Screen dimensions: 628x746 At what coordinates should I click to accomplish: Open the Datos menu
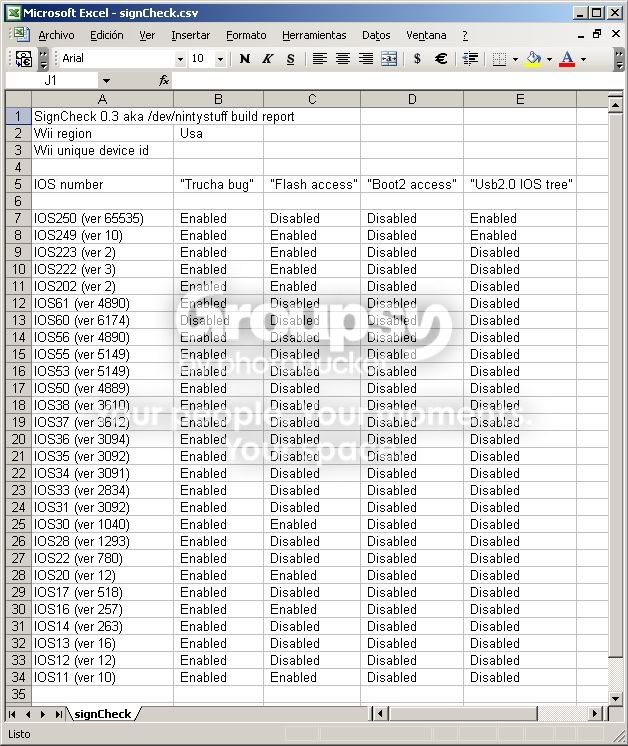point(376,35)
